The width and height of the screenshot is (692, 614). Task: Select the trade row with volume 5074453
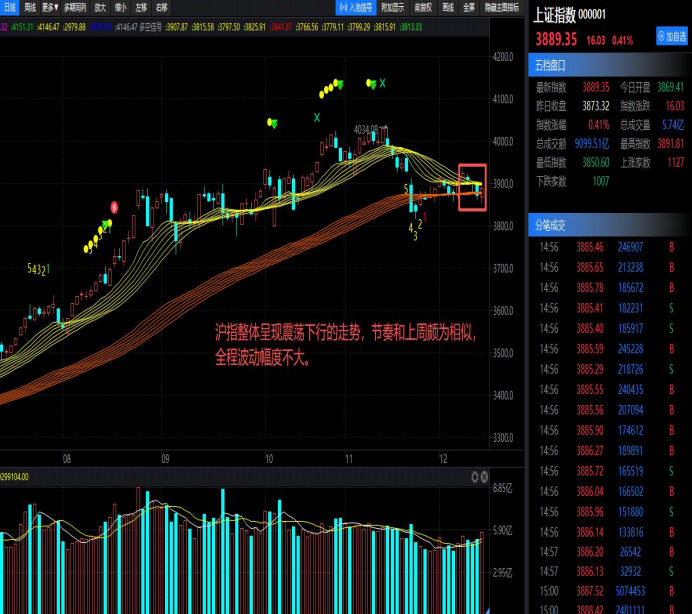click(x=610, y=591)
